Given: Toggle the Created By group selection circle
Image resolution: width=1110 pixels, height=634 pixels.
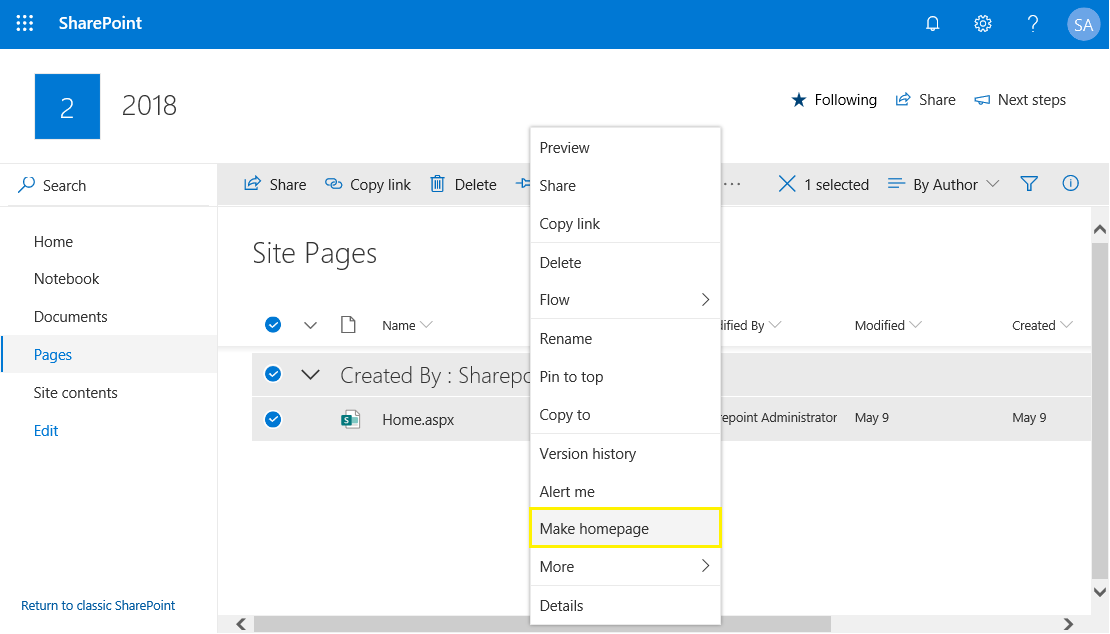Looking at the screenshot, I should [x=273, y=374].
